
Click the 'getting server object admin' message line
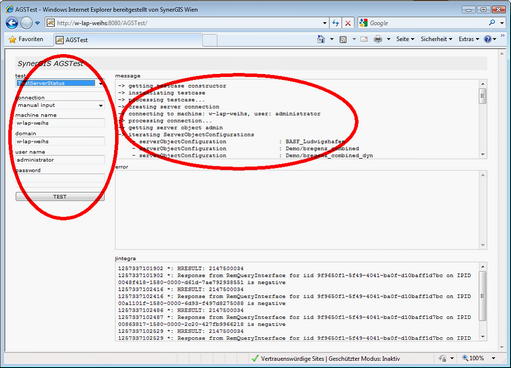pos(176,128)
